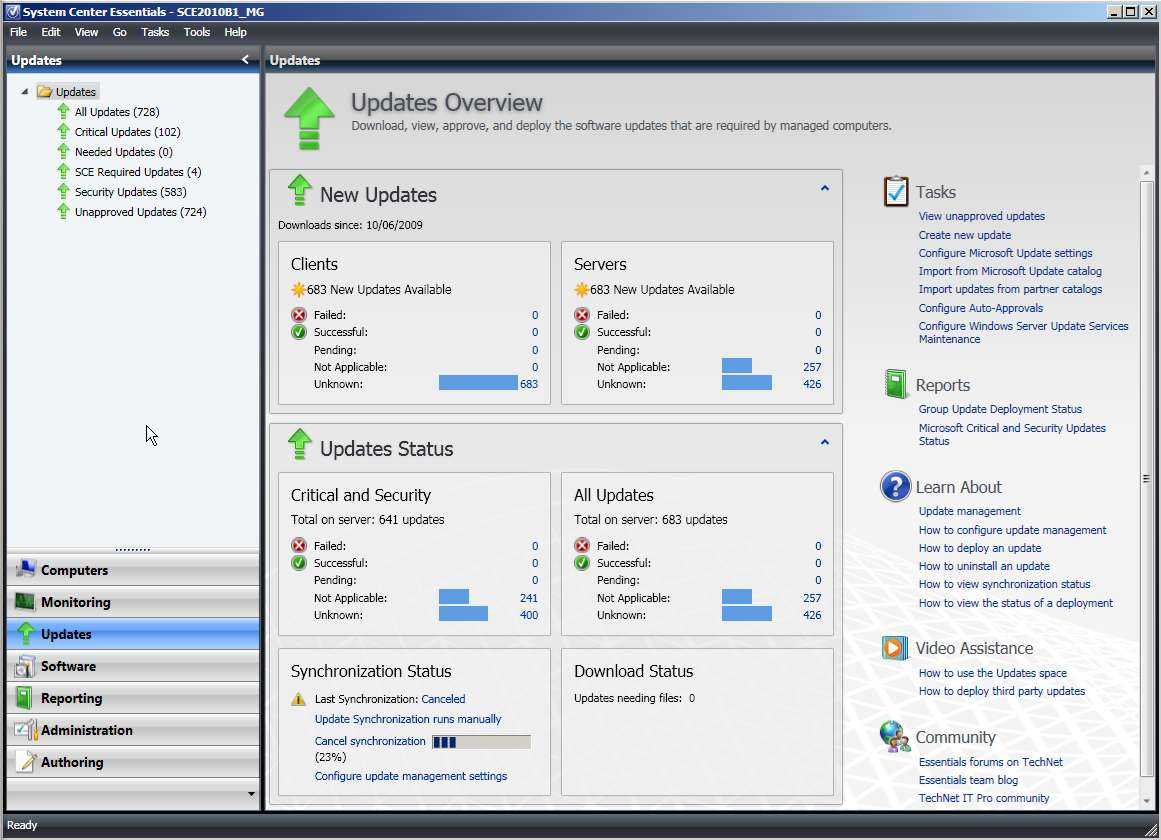
Task: Click the yellow warning icon under Synchronization Status
Action: pyautogui.click(x=298, y=699)
